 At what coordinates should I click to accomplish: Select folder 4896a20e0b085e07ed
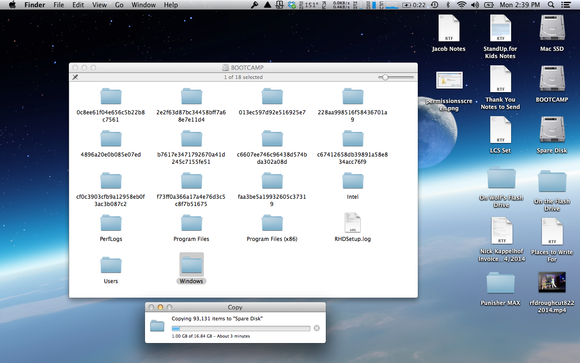tap(111, 139)
